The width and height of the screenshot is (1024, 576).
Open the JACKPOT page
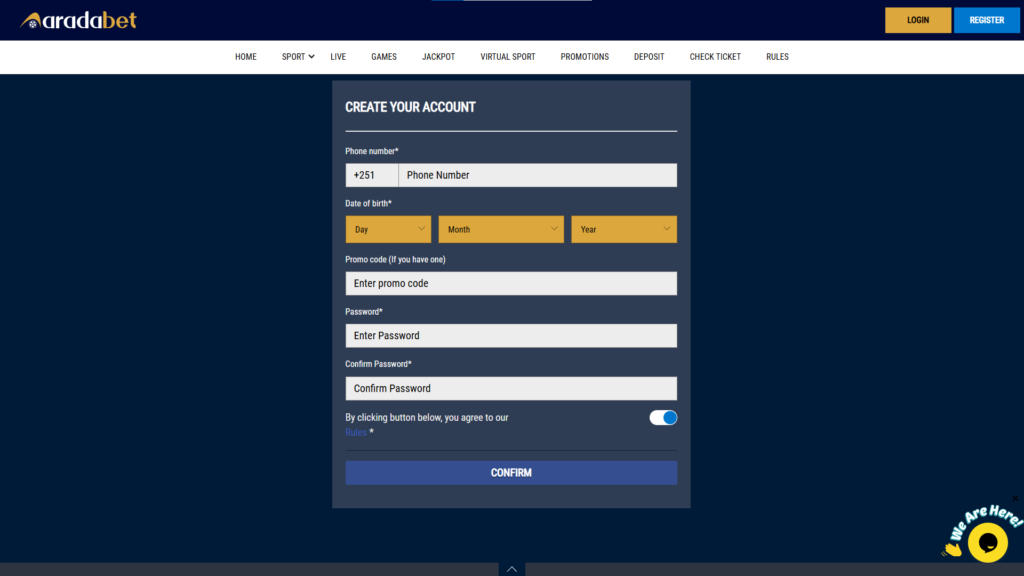[x=438, y=57]
